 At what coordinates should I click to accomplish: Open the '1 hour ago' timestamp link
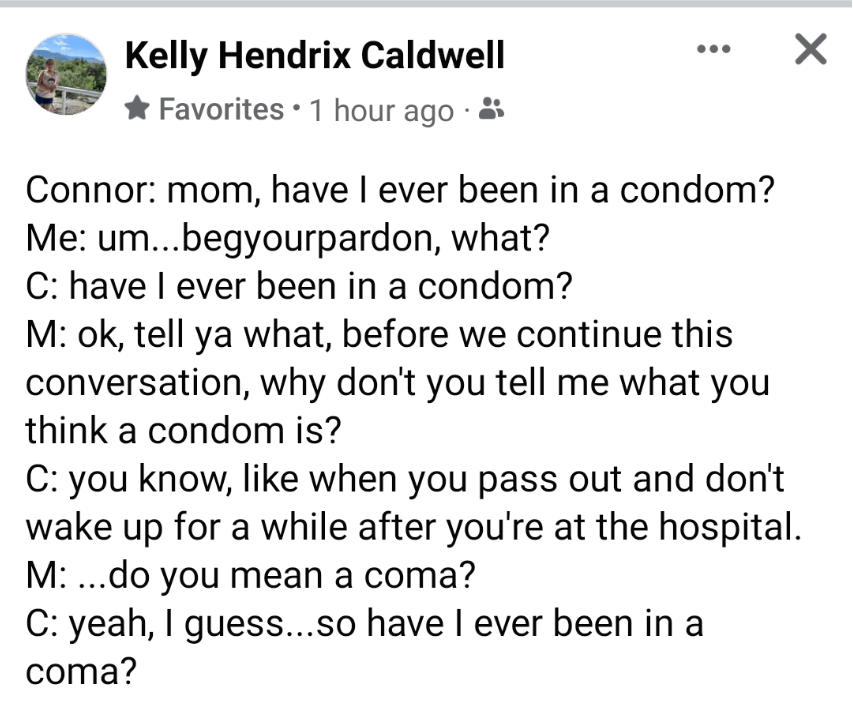(381, 110)
